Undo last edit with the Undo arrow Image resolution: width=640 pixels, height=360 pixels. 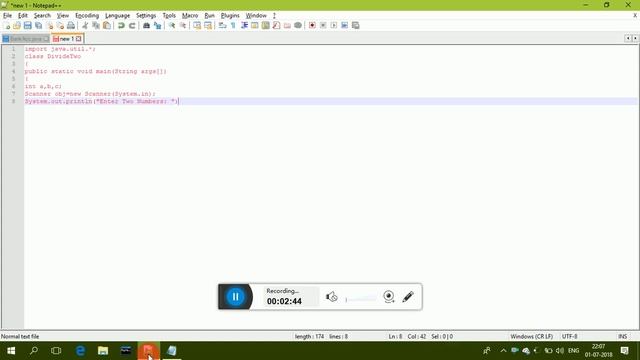(x=121, y=25)
